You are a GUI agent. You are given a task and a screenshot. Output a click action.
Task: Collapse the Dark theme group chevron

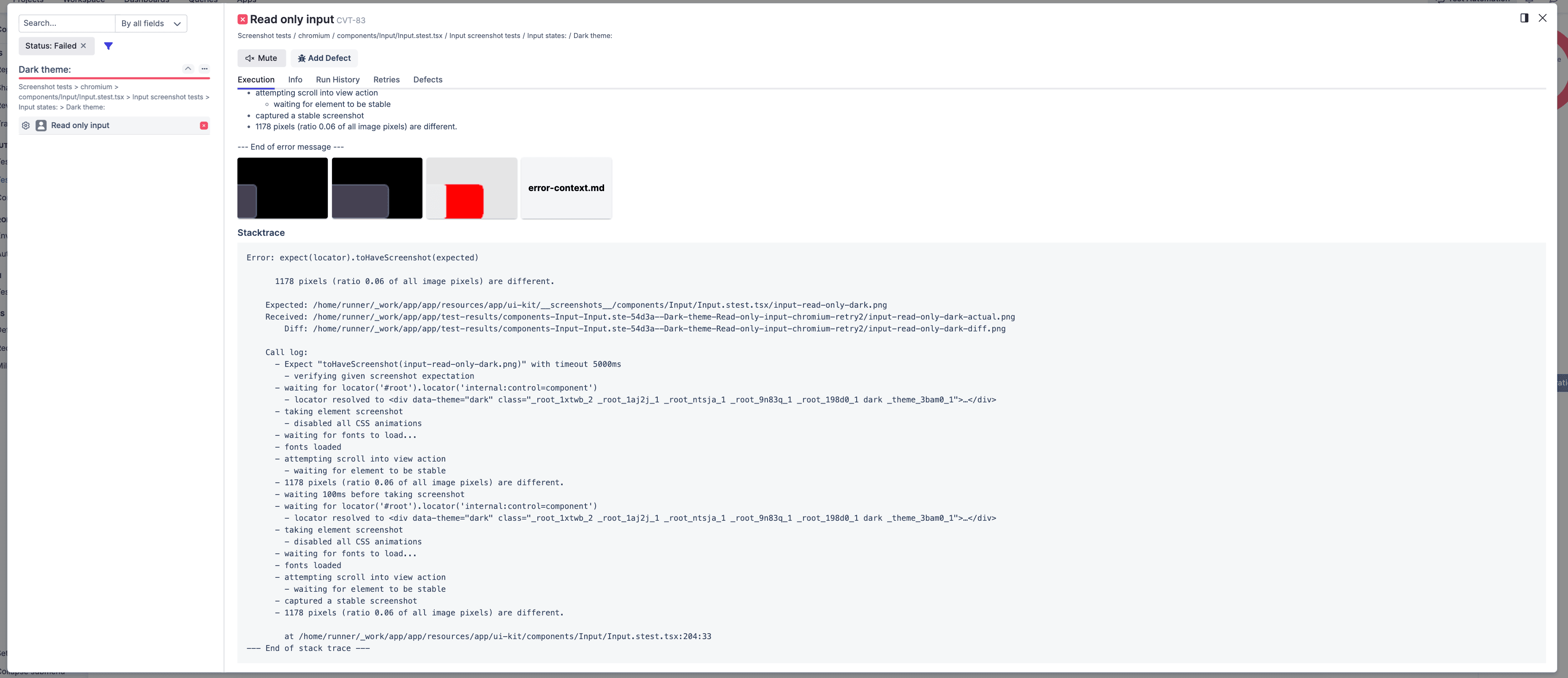click(x=188, y=69)
